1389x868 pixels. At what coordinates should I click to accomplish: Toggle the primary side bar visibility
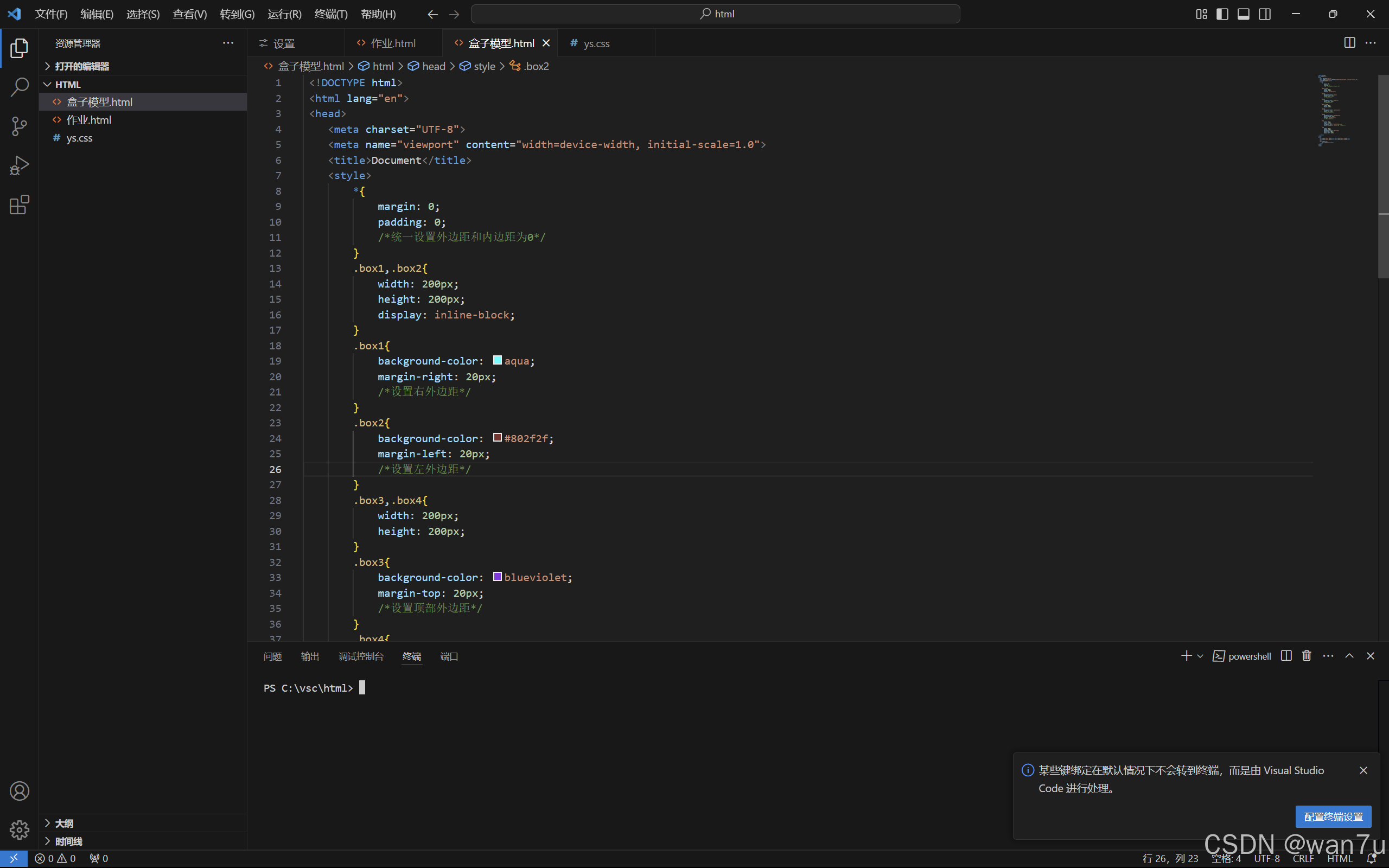coord(1222,14)
